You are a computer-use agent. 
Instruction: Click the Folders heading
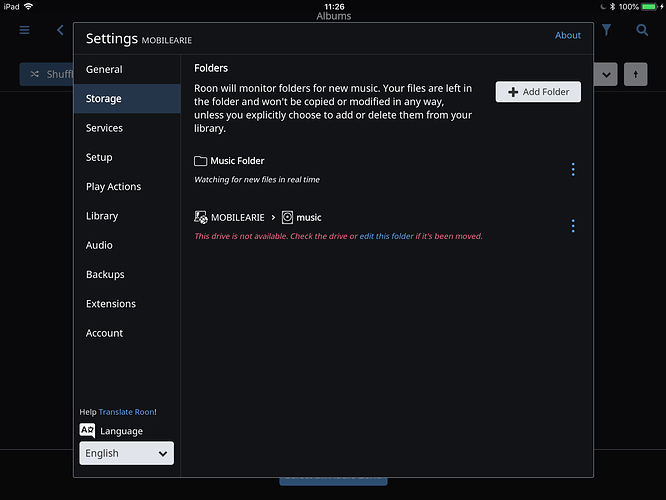click(x=211, y=68)
